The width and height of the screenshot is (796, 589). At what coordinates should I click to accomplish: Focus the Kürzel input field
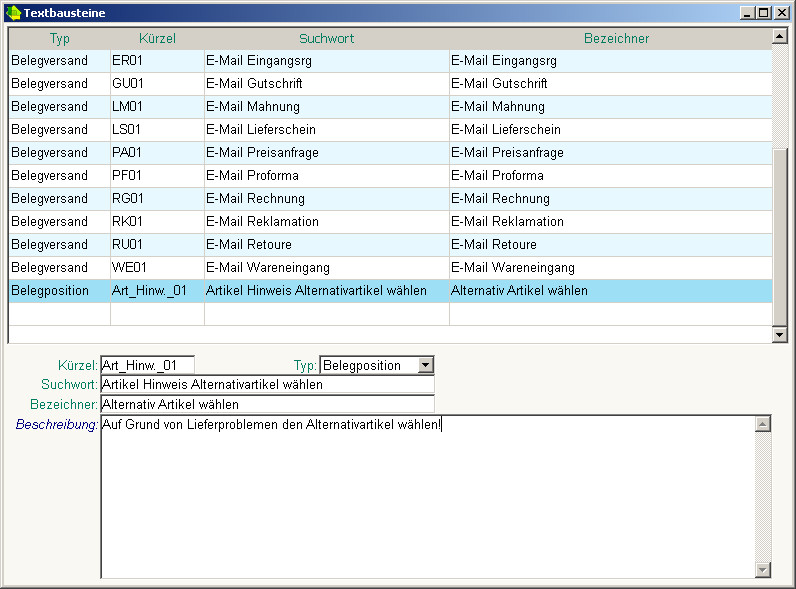148,365
